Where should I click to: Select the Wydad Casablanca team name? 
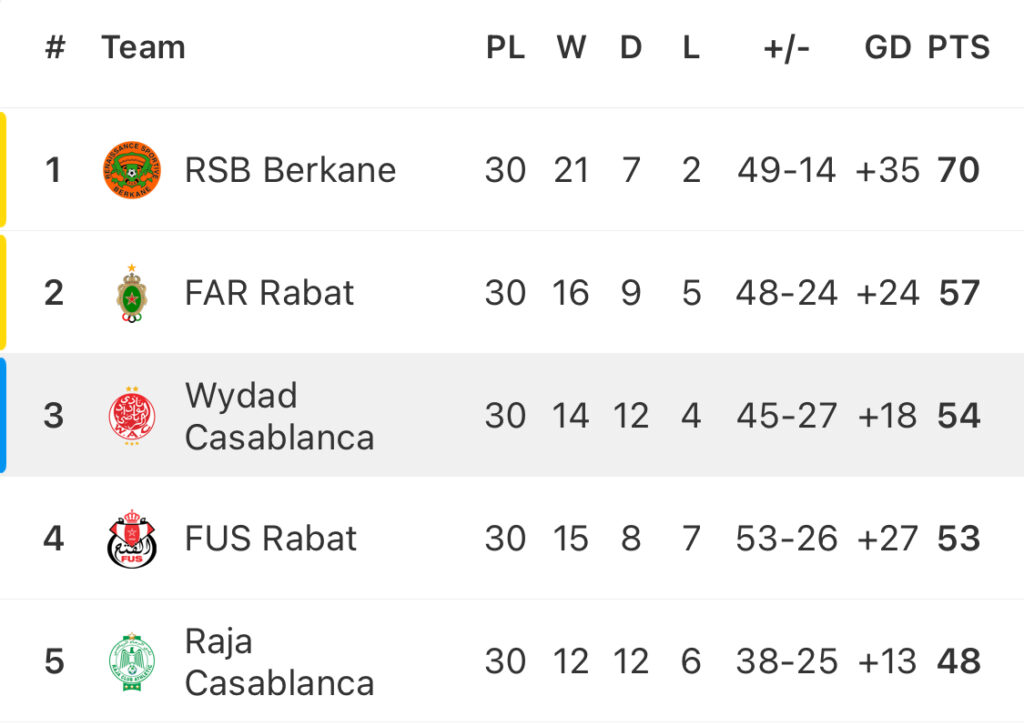(280, 416)
